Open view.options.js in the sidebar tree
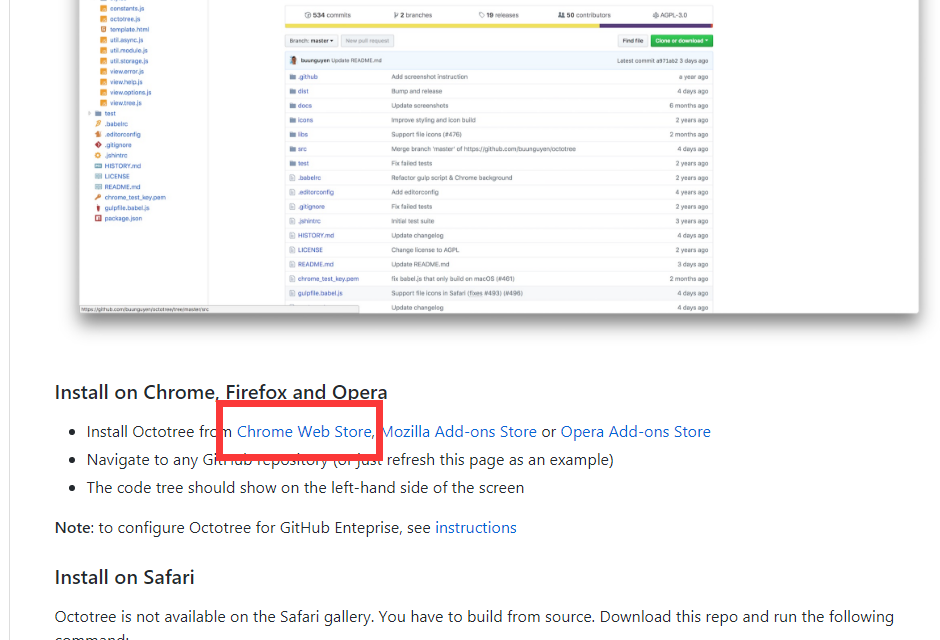This screenshot has height=640, width=940. [130, 92]
